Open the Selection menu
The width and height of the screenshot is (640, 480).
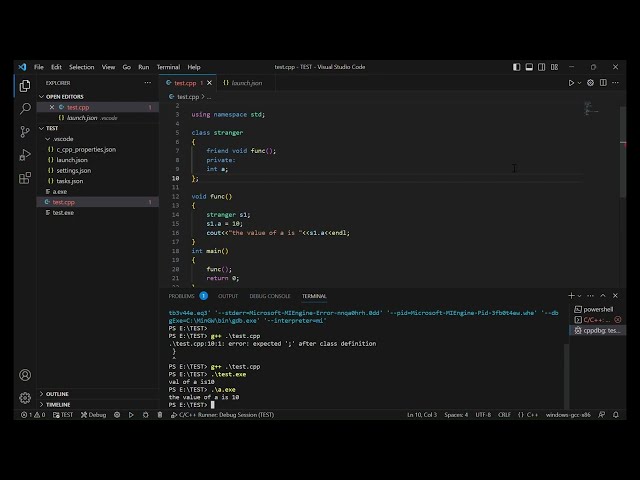click(x=82, y=67)
